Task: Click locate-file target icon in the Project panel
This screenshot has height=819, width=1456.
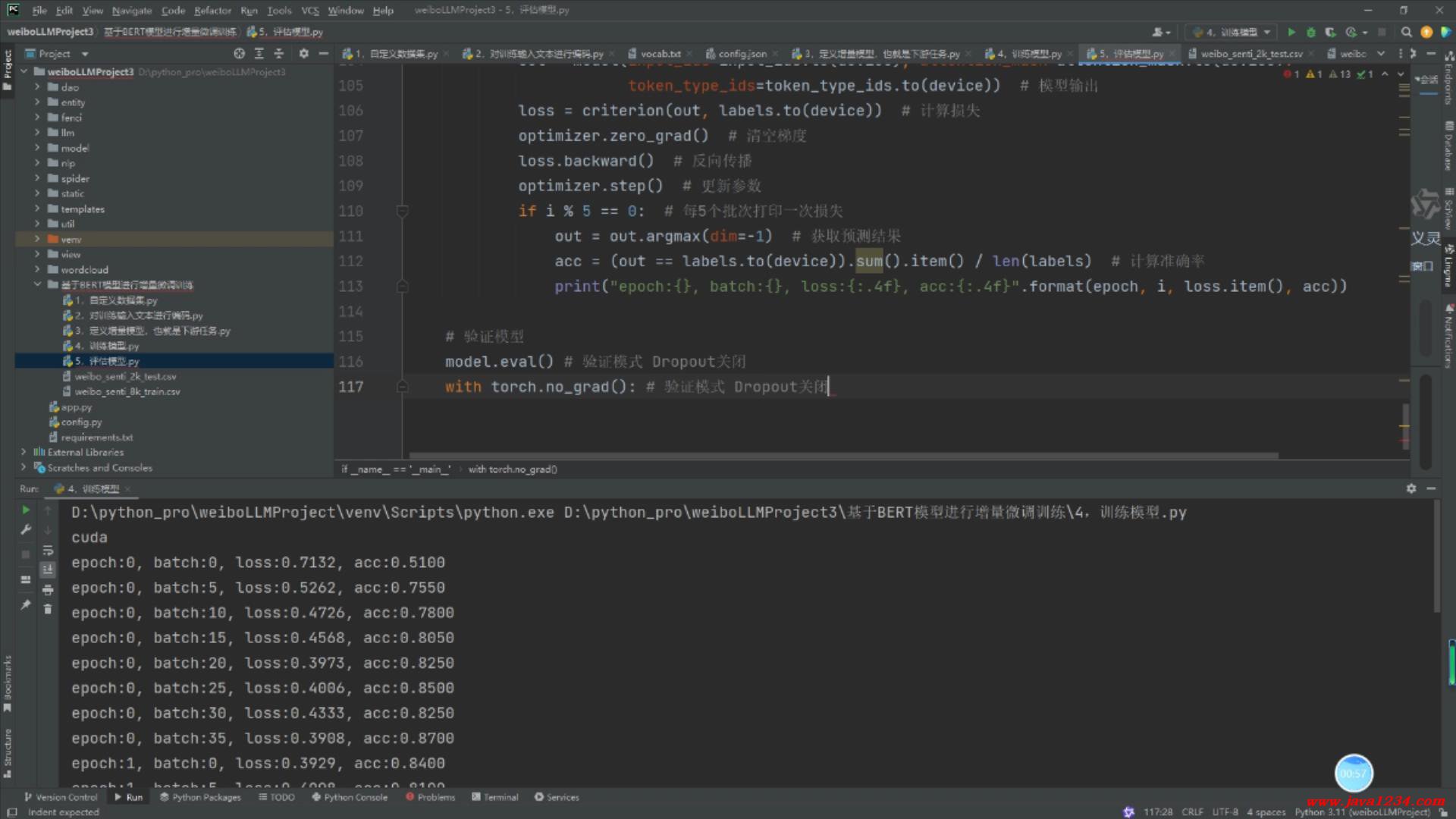Action: [239, 54]
